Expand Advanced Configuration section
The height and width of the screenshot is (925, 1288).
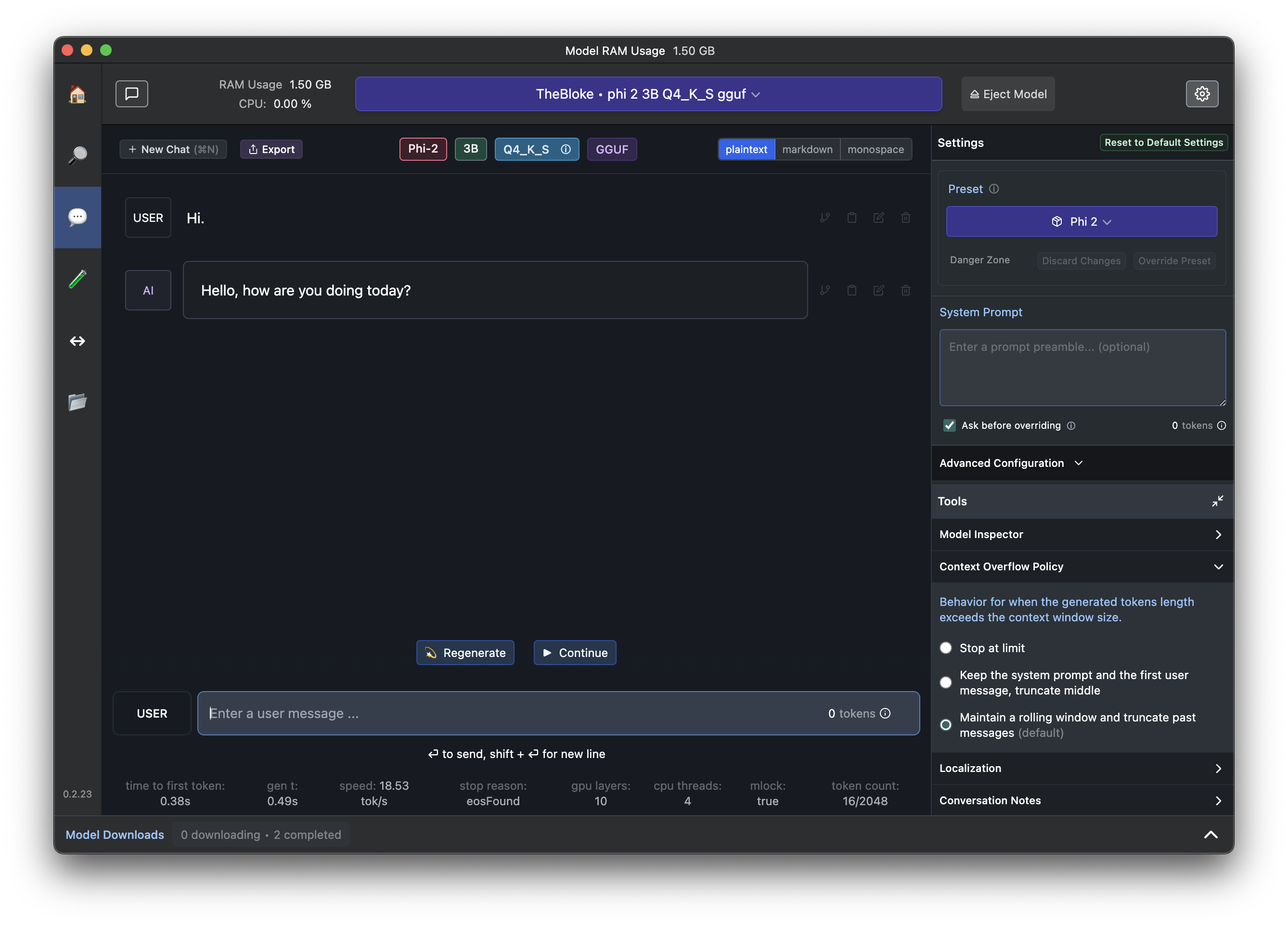[1011, 463]
